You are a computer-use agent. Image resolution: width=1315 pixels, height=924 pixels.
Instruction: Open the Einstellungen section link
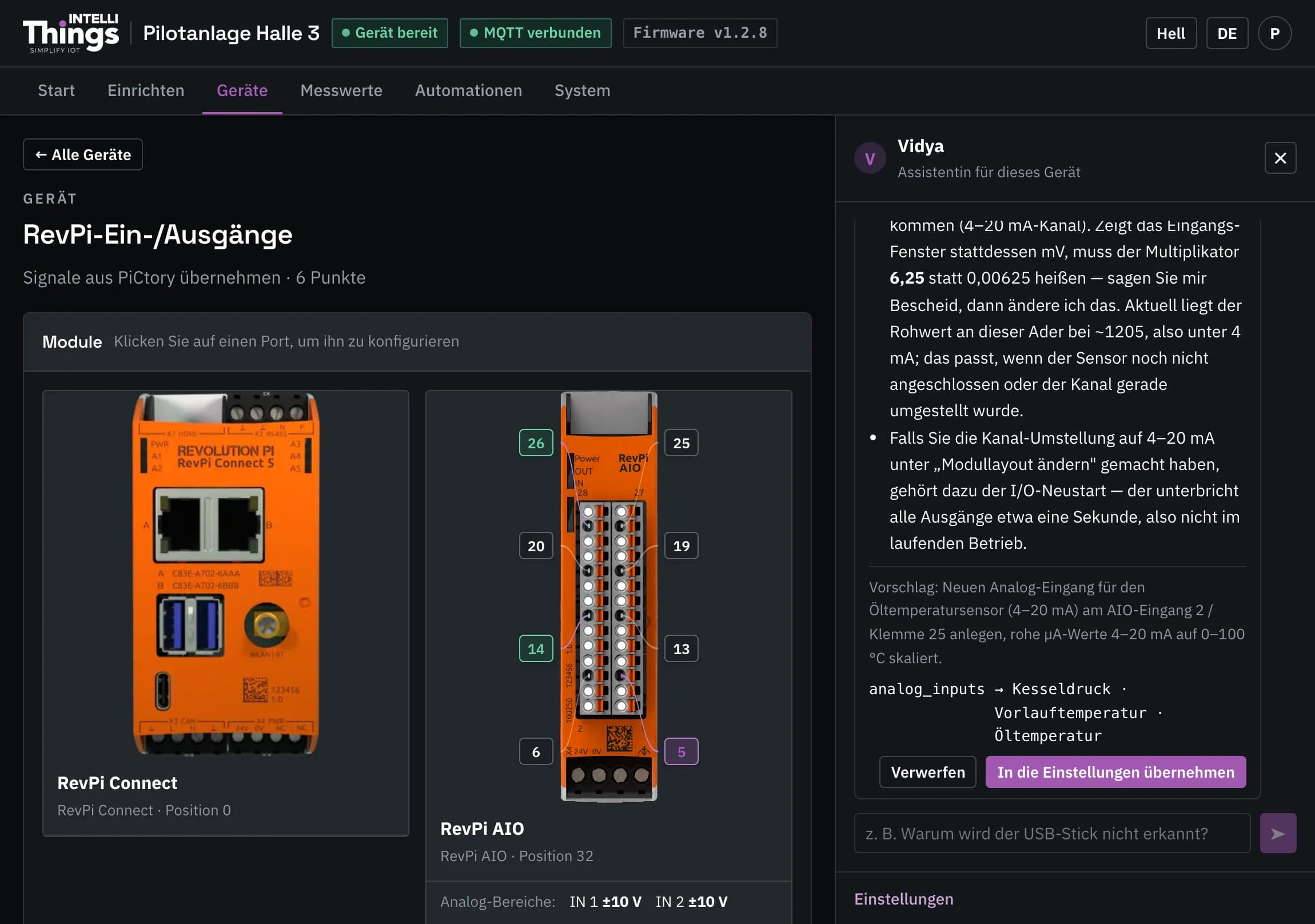pos(904,899)
